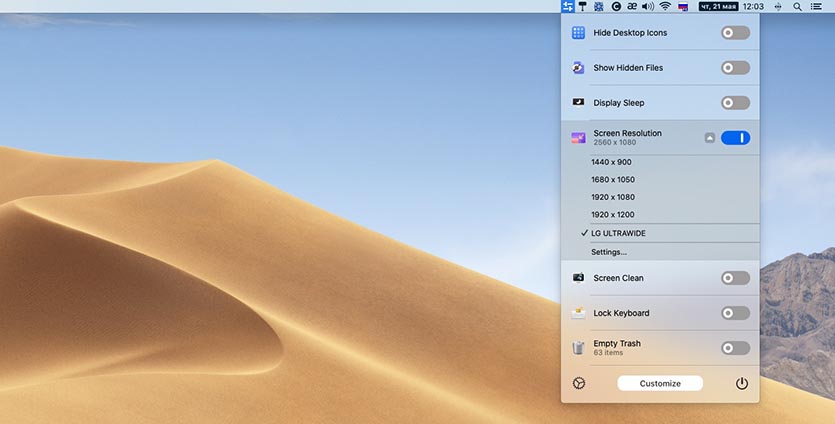Collapse the Screen Resolution list arrow

[x=710, y=138]
